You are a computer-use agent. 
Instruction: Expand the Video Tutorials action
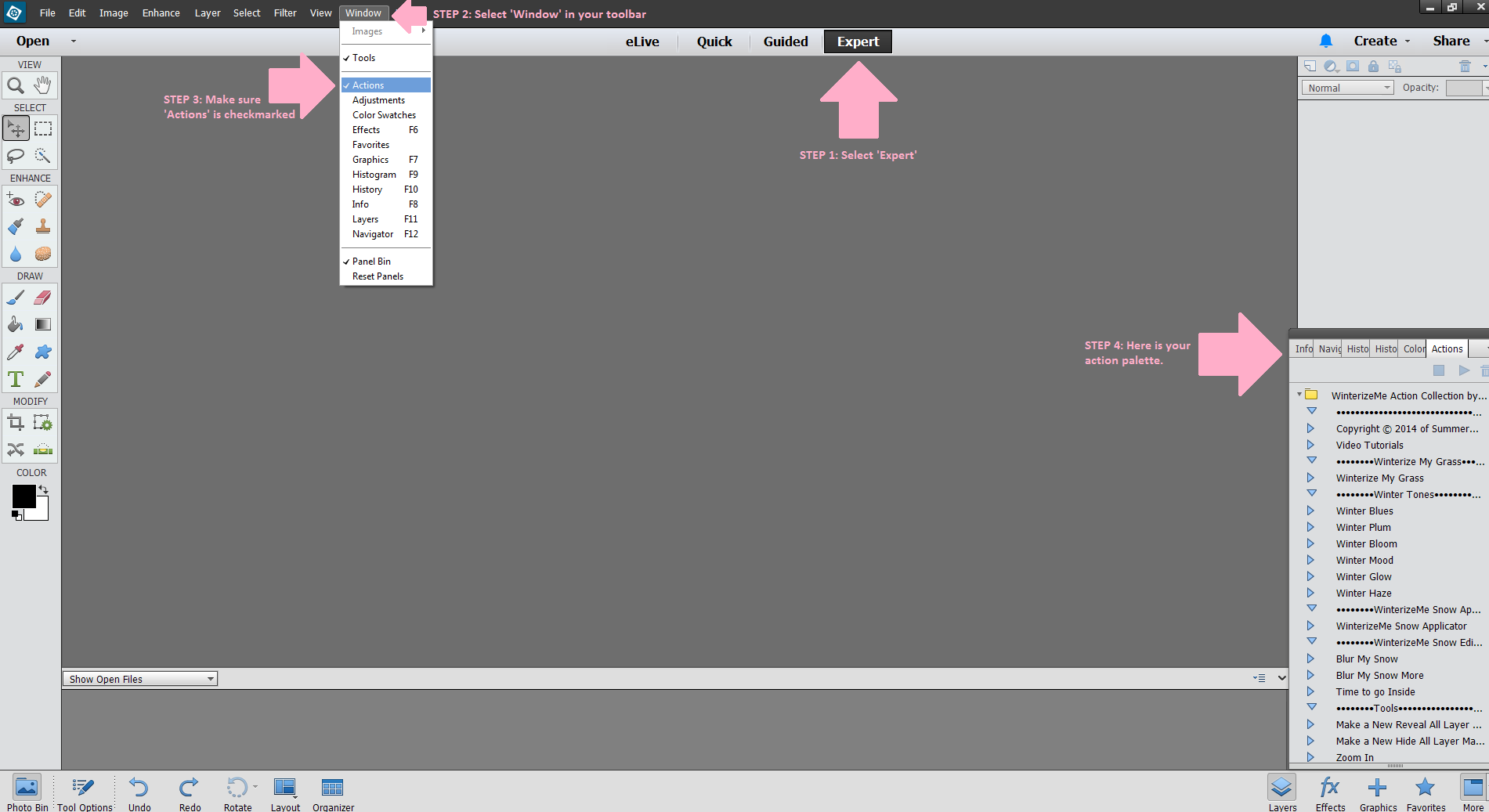click(x=1310, y=445)
